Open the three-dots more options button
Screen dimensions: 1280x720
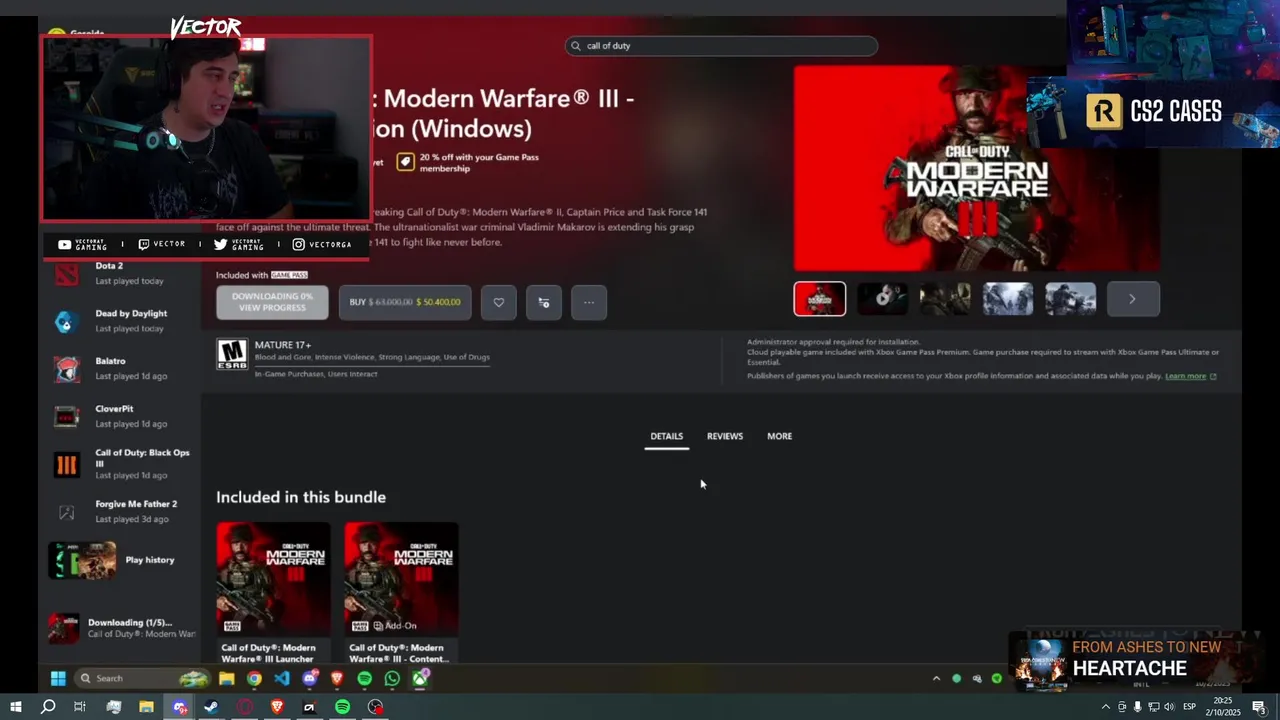pos(589,302)
